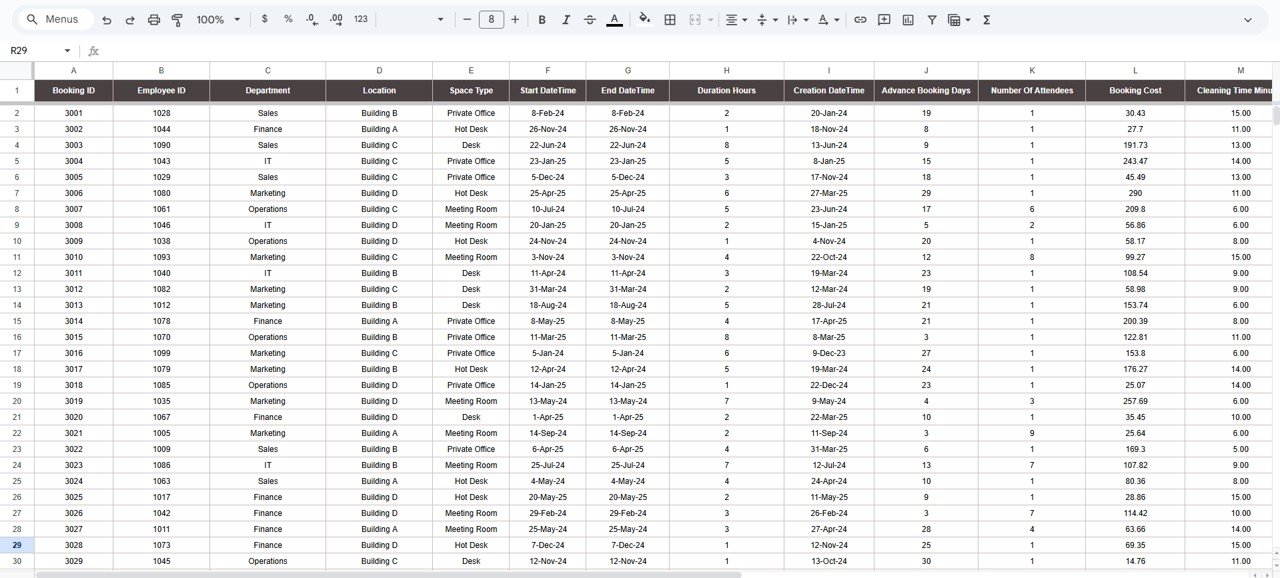The image size is (1280, 578).
Task: Insert a chart from the toolbar
Action: coord(908,20)
